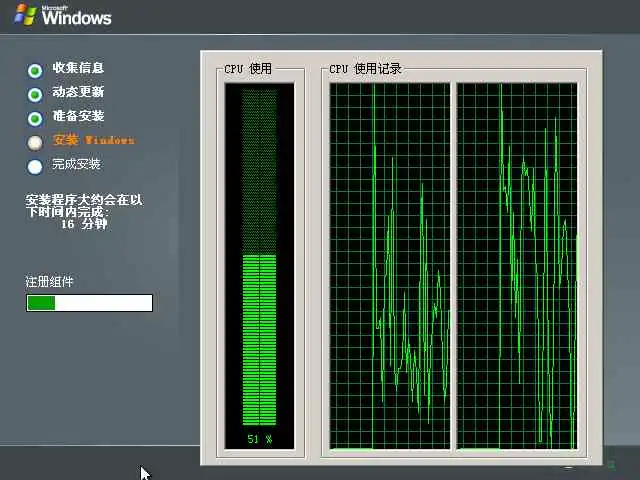Click the 动态更新 step label
Screen dimensions: 640x480
click(x=78, y=92)
